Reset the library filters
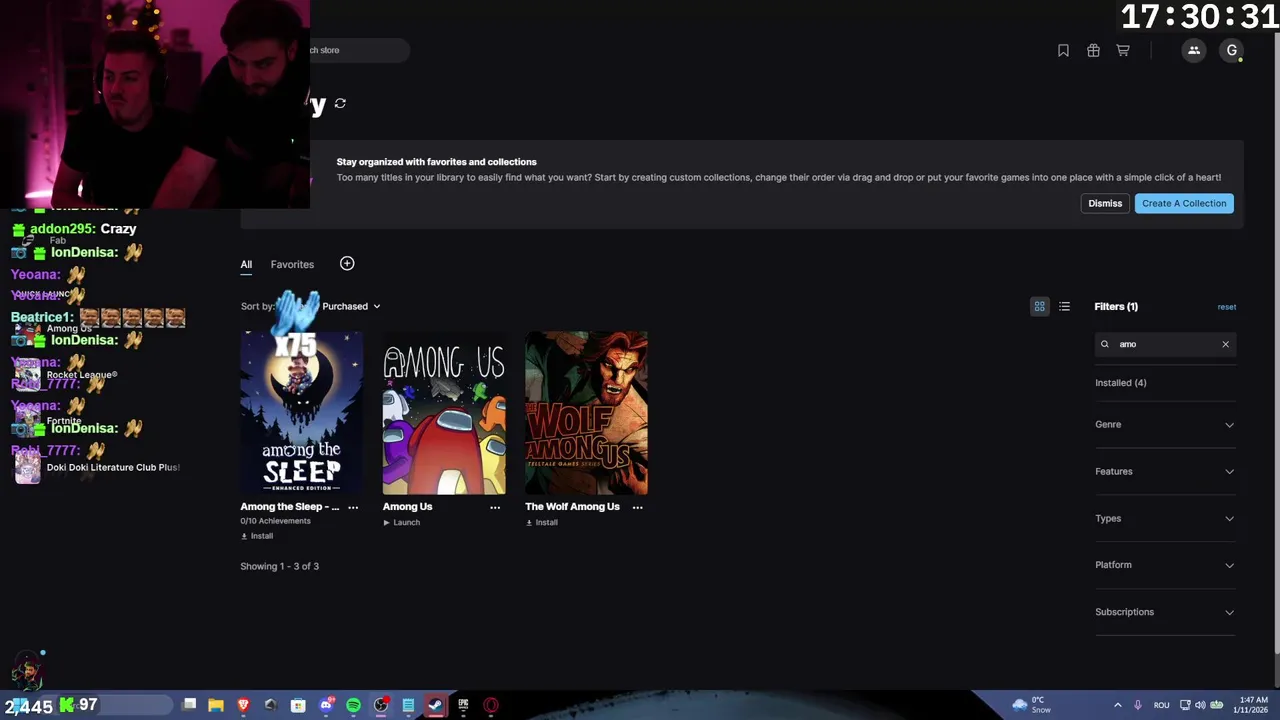The image size is (1280, 720). [1227, 307]
